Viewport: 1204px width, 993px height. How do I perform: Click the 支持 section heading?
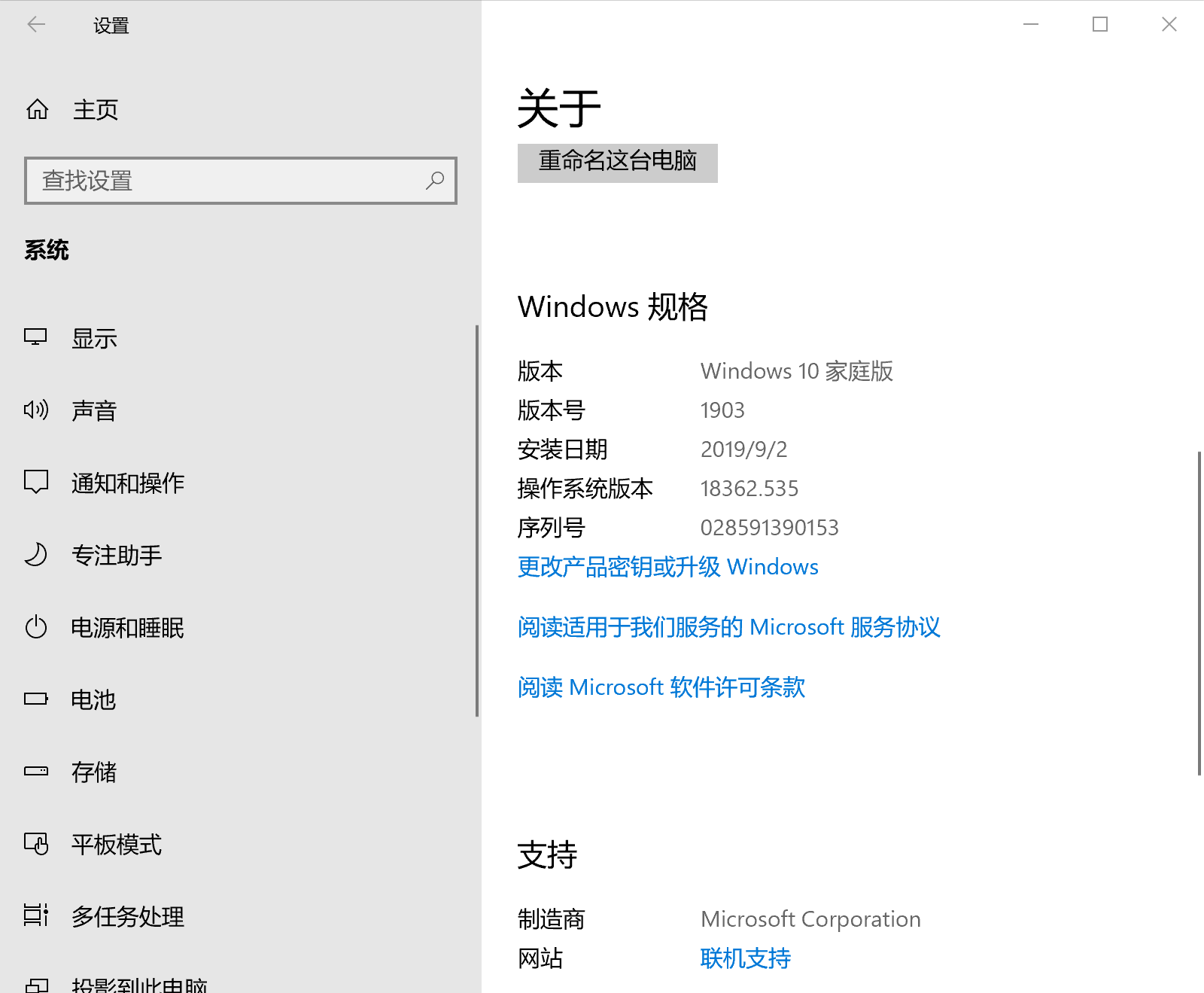pyautogui.click(x=548, y=855)
